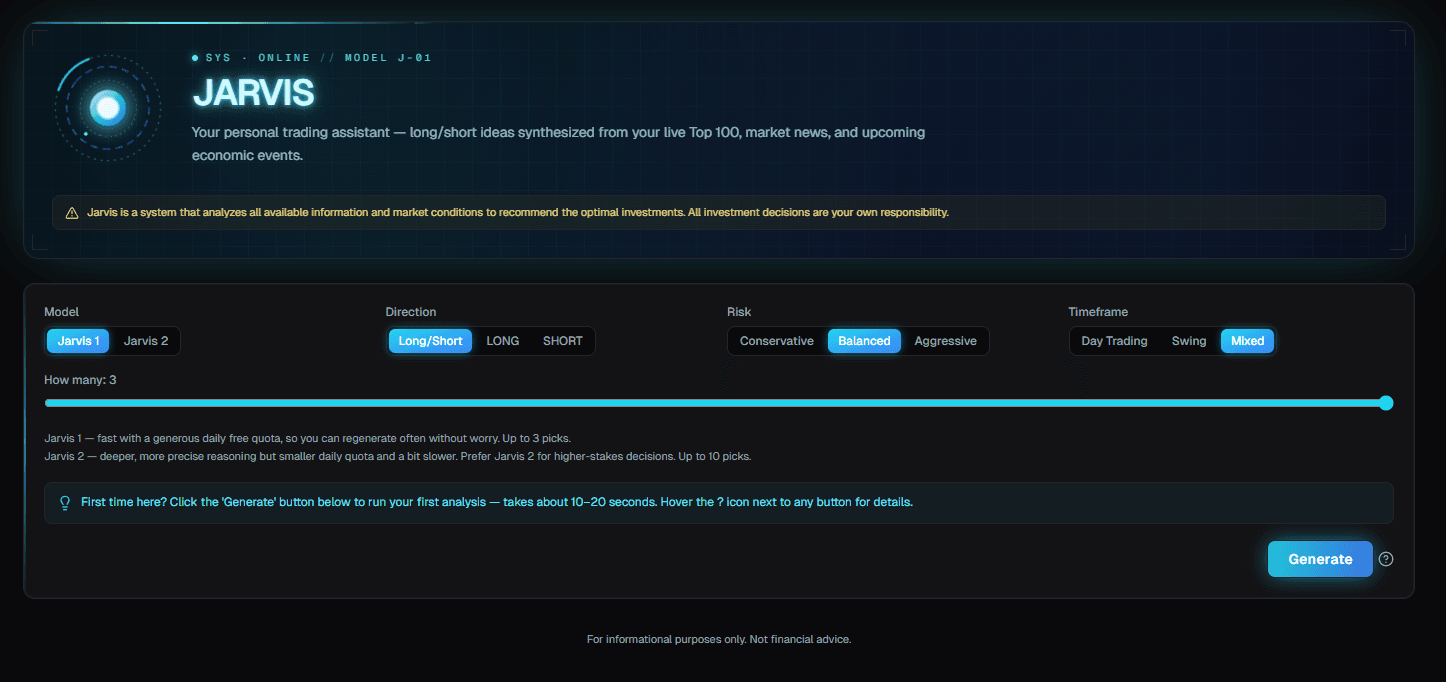Click the 'How many: 3' label

81,380
